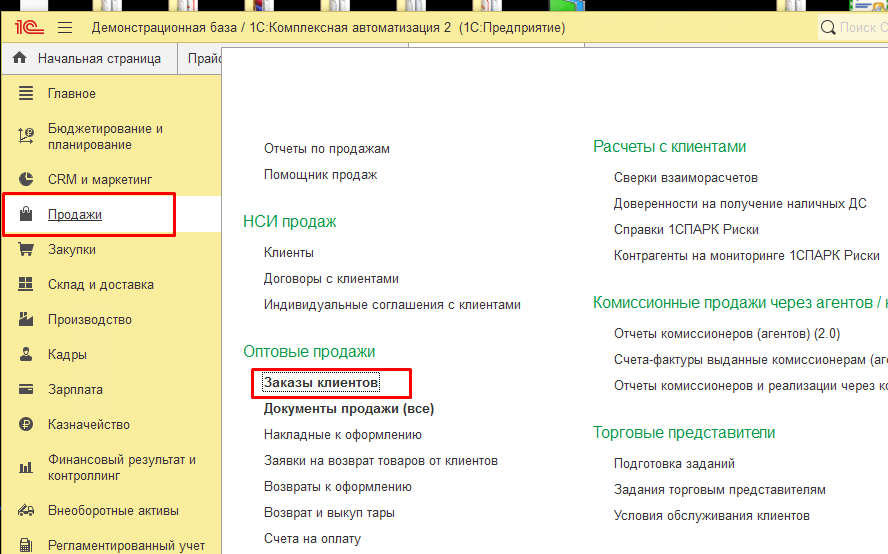Open Финансовый результат и контроллинг section
Screen dimensions: 888x554
122,467
